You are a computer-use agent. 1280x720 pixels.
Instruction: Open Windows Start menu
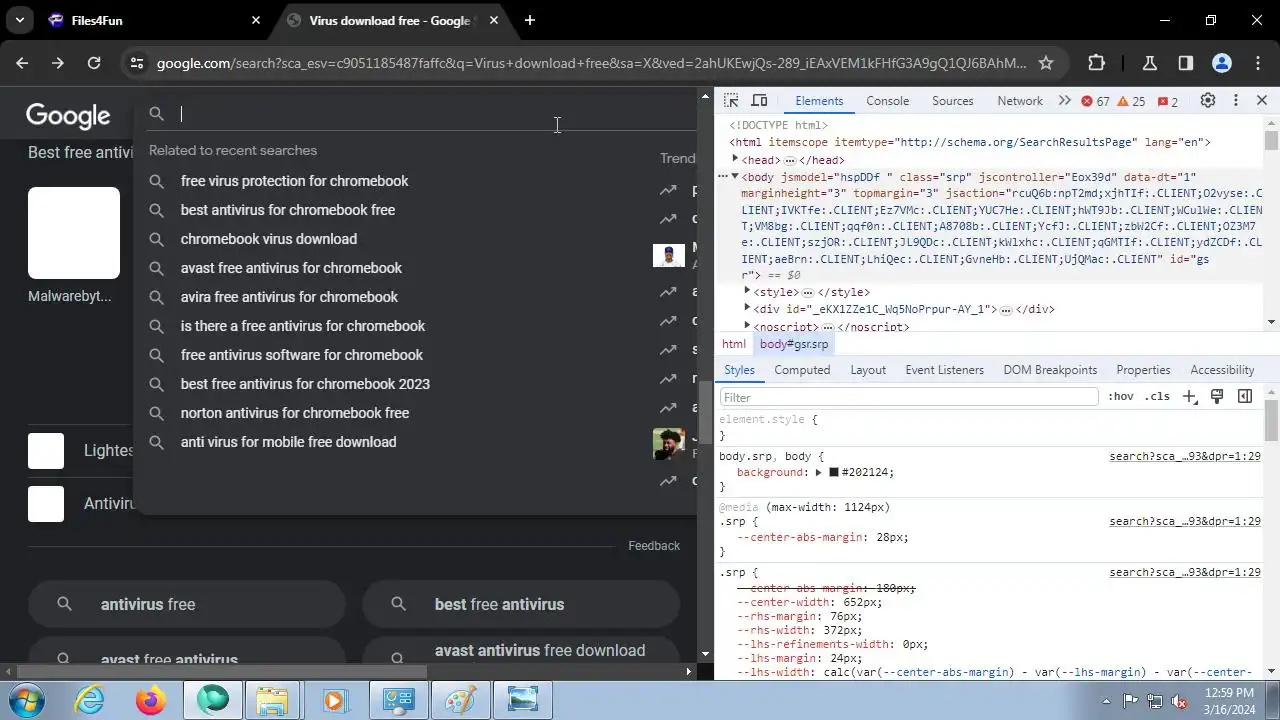(26, 700)
